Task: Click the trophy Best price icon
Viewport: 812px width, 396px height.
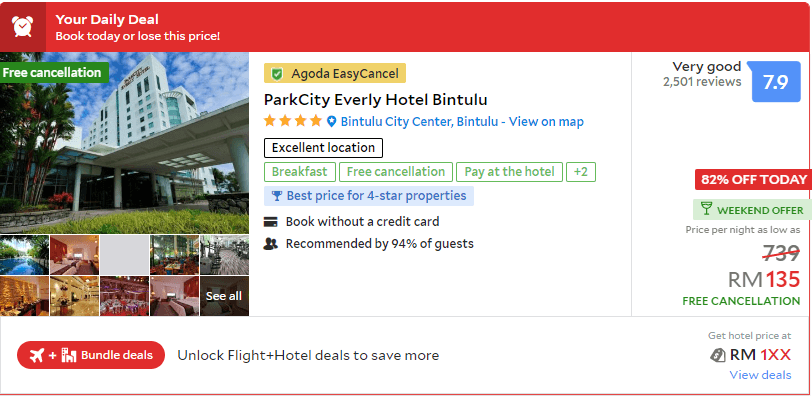Action: 277,196
